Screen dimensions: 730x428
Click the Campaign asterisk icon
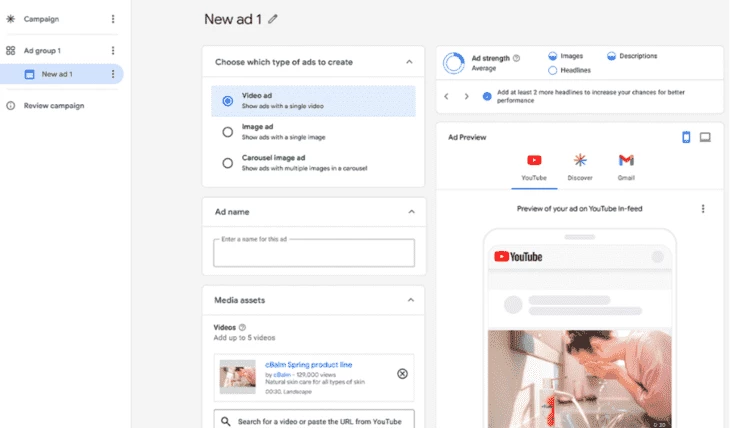pos(10,19)
